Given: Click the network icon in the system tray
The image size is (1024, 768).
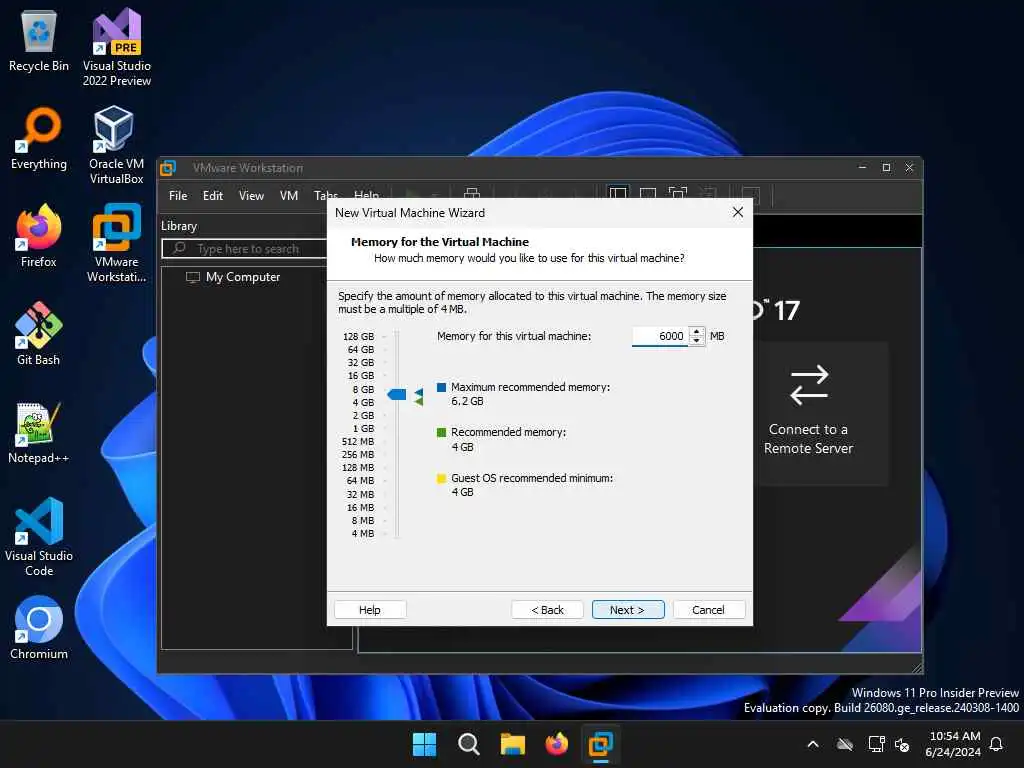Looking at the screenshot, I should click(876, 744).
